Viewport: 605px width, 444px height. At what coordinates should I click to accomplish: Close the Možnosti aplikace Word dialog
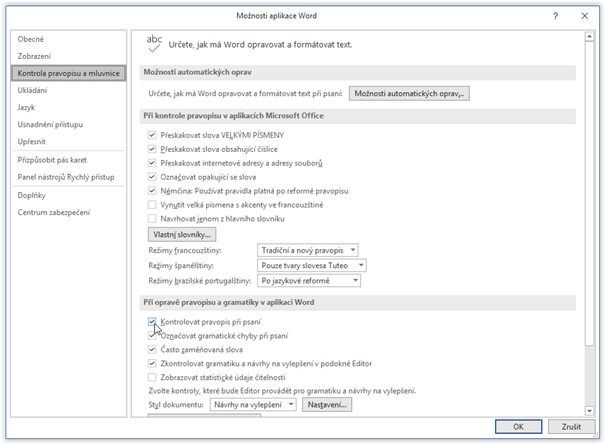pos(585,16)
